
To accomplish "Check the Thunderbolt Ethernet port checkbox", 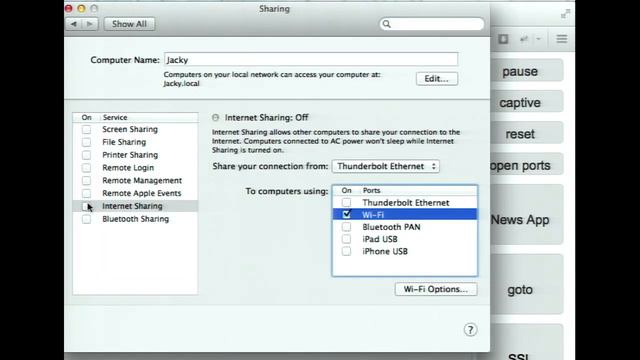I will (x=346, y=202).
